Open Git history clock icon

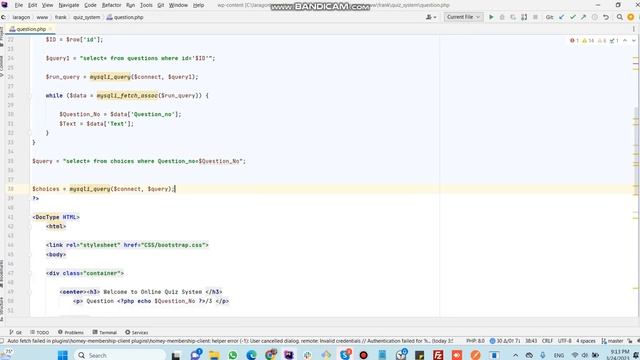(595, 17)
